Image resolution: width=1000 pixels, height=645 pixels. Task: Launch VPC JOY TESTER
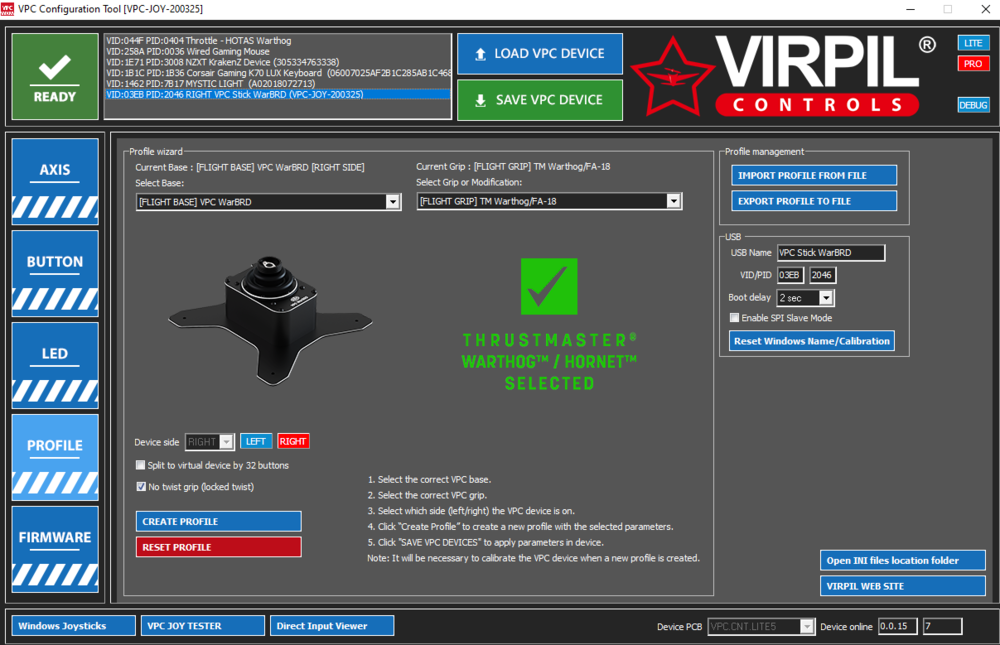[x=203, y=626]
